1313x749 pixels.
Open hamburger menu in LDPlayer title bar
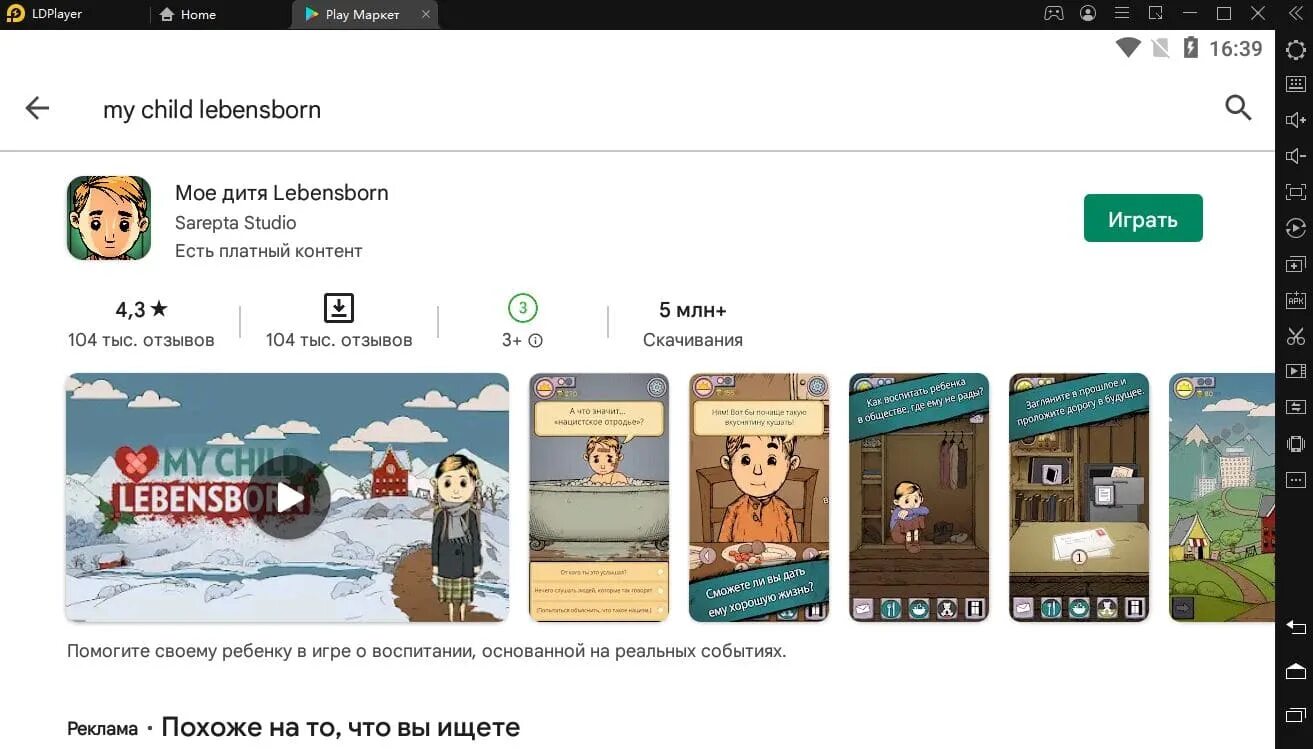pos(1122,14)
